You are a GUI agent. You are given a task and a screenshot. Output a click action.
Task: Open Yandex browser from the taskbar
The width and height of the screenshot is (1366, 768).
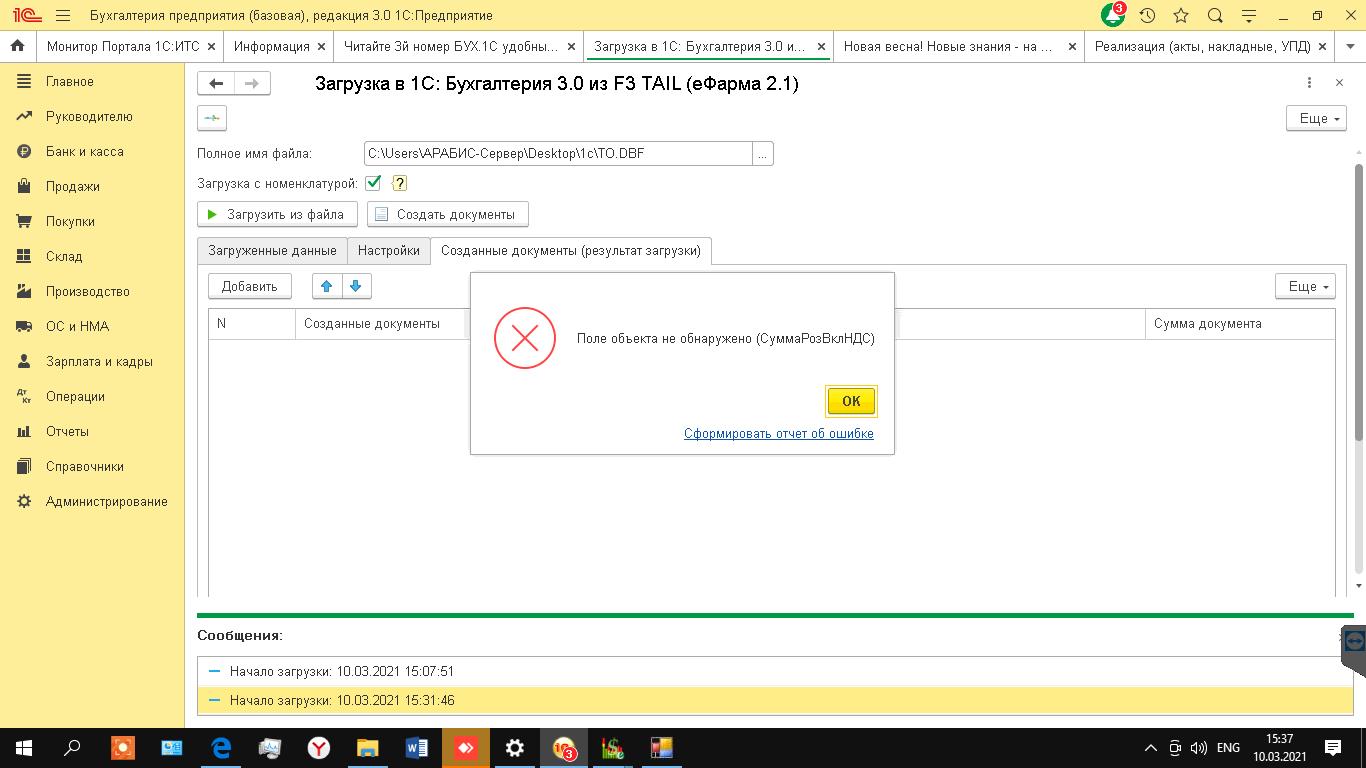click(x=319, y=748)
